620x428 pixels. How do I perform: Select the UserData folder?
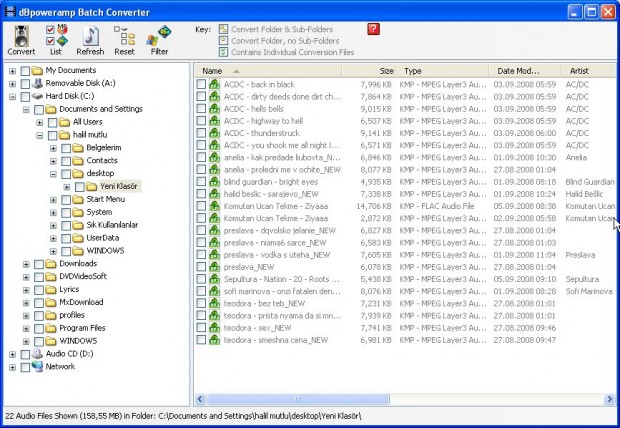click(x=103, y=238)
